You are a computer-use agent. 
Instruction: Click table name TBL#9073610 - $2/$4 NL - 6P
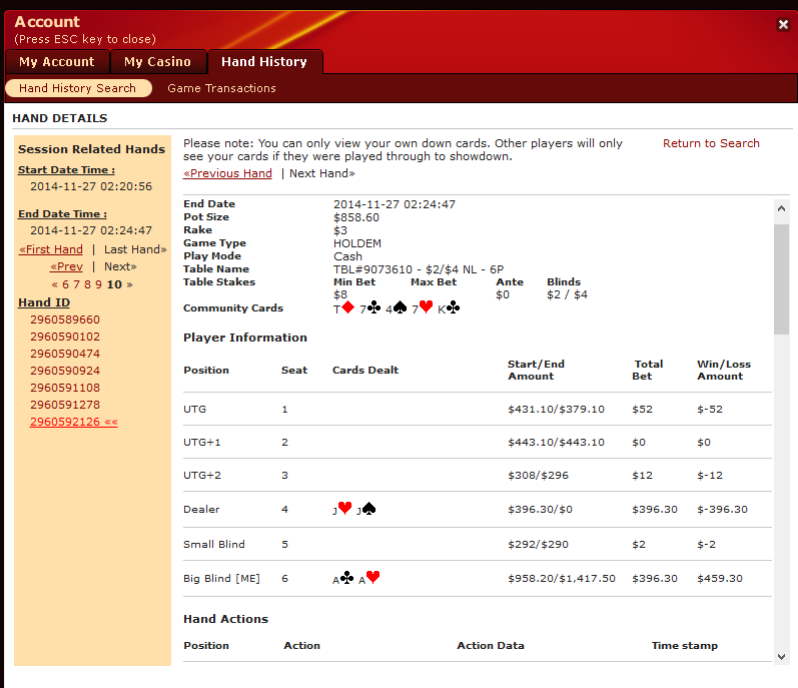click(x=418, y=269)
